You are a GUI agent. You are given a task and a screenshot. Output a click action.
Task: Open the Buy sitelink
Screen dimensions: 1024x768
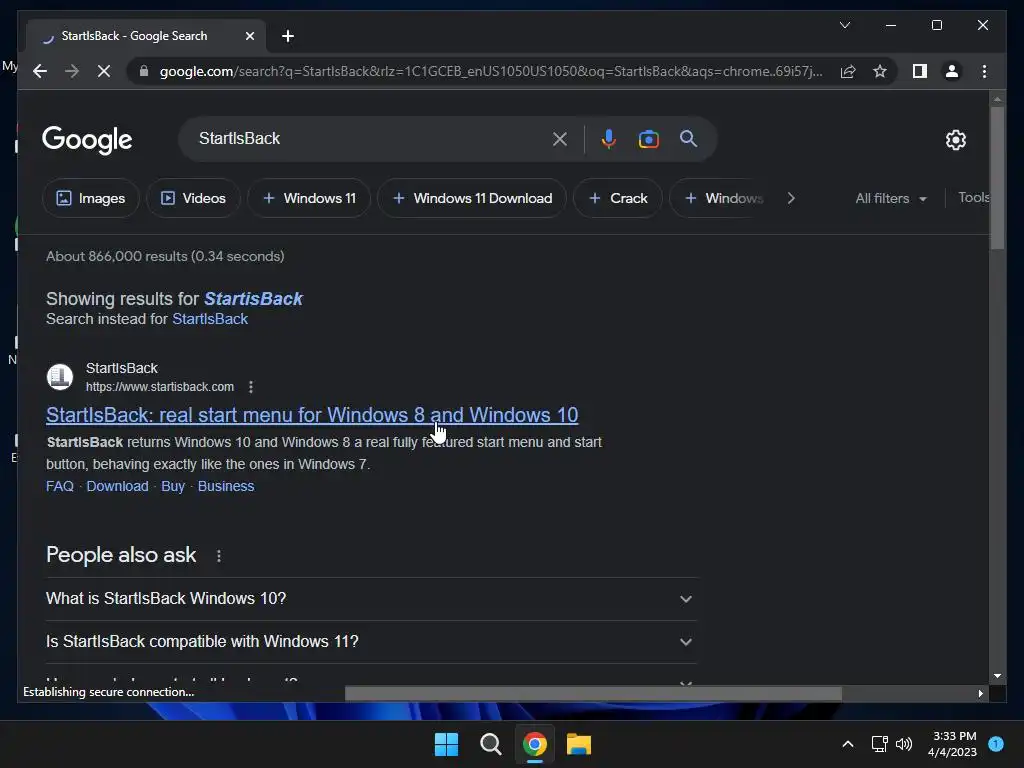click(173, 486)
